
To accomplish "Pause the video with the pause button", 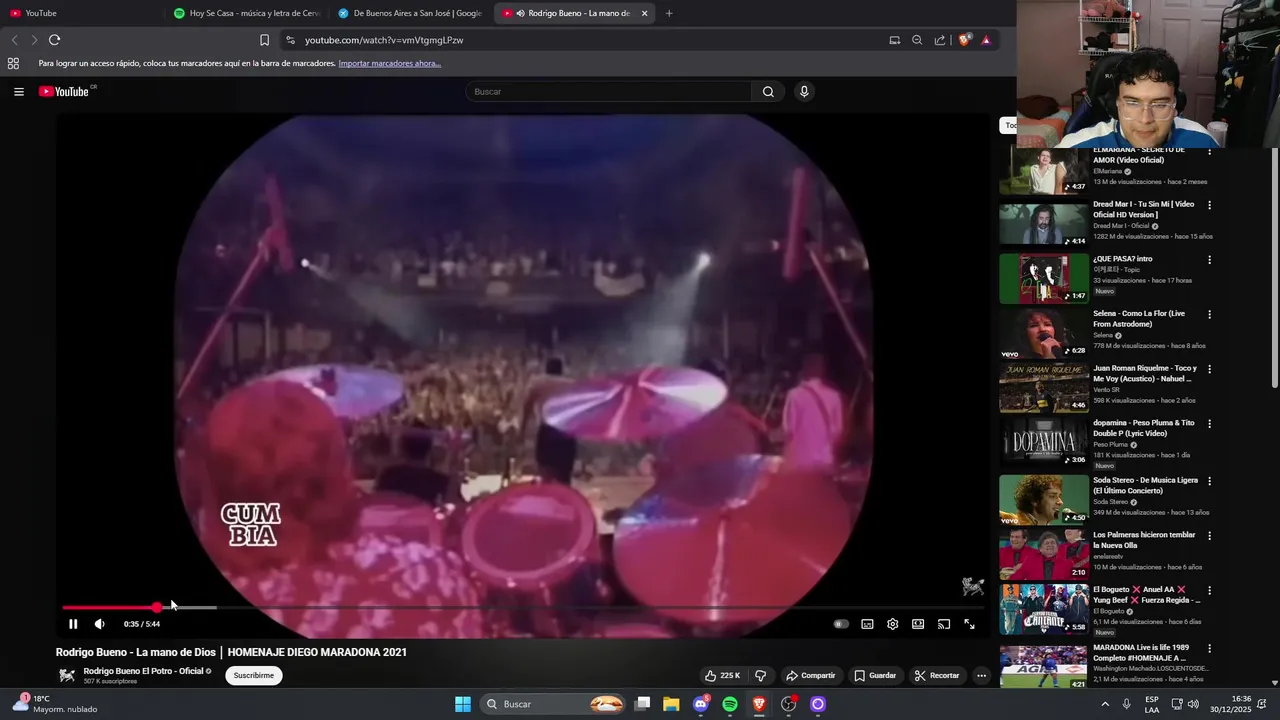I will (x=73, y=624).
